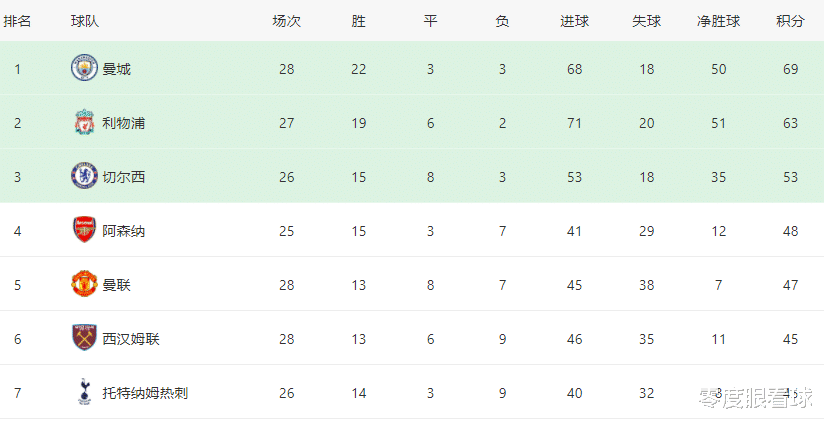Open the 切尔西 team name
This screenshot has height=424, width=824.
(x=123, y=177)
